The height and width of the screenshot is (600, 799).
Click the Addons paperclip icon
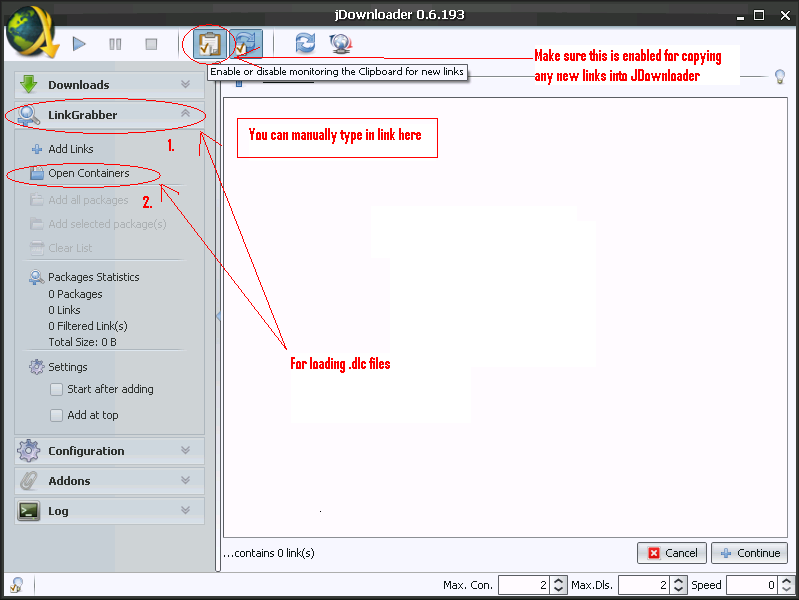coord(29,481)
